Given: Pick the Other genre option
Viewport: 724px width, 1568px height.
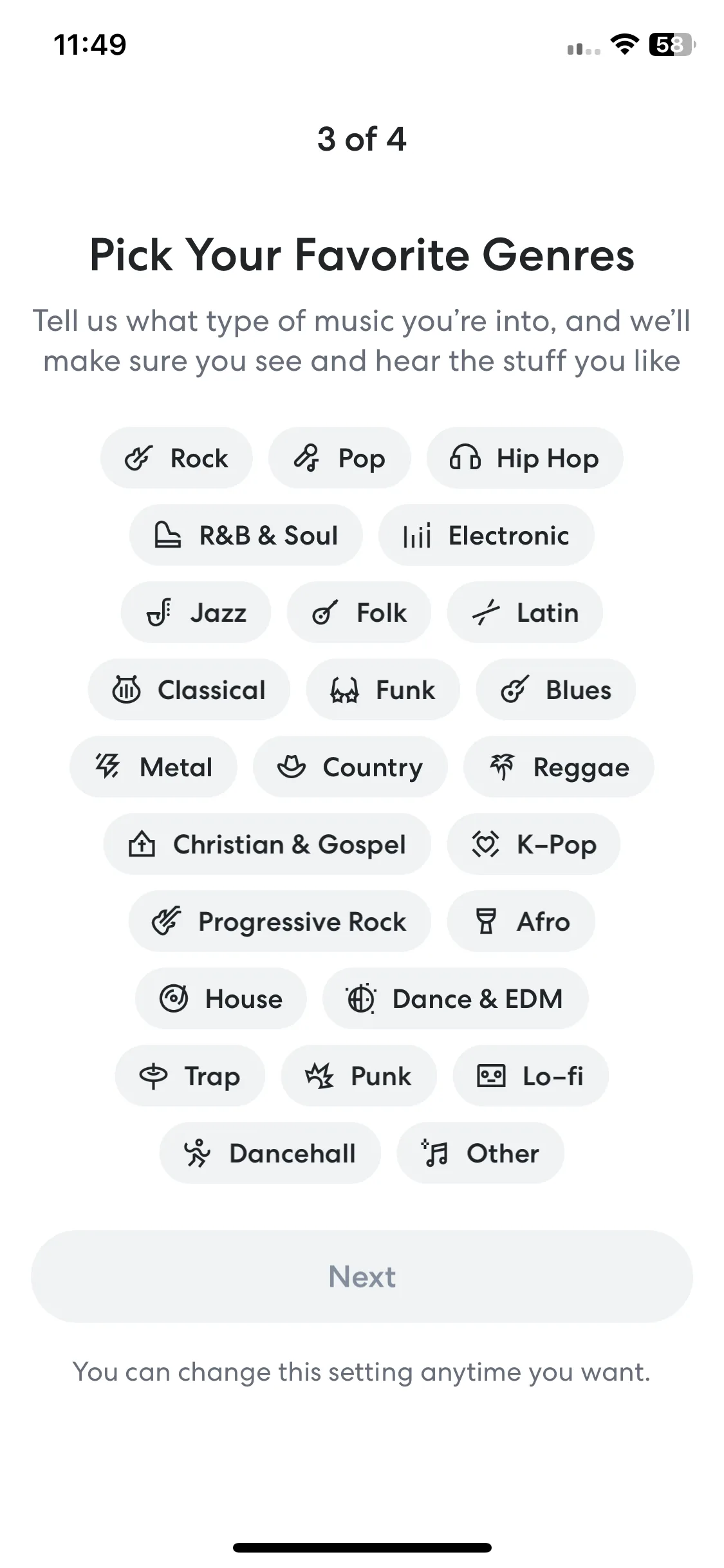Looking at the screenshot, I should (x=480, y=1153).
